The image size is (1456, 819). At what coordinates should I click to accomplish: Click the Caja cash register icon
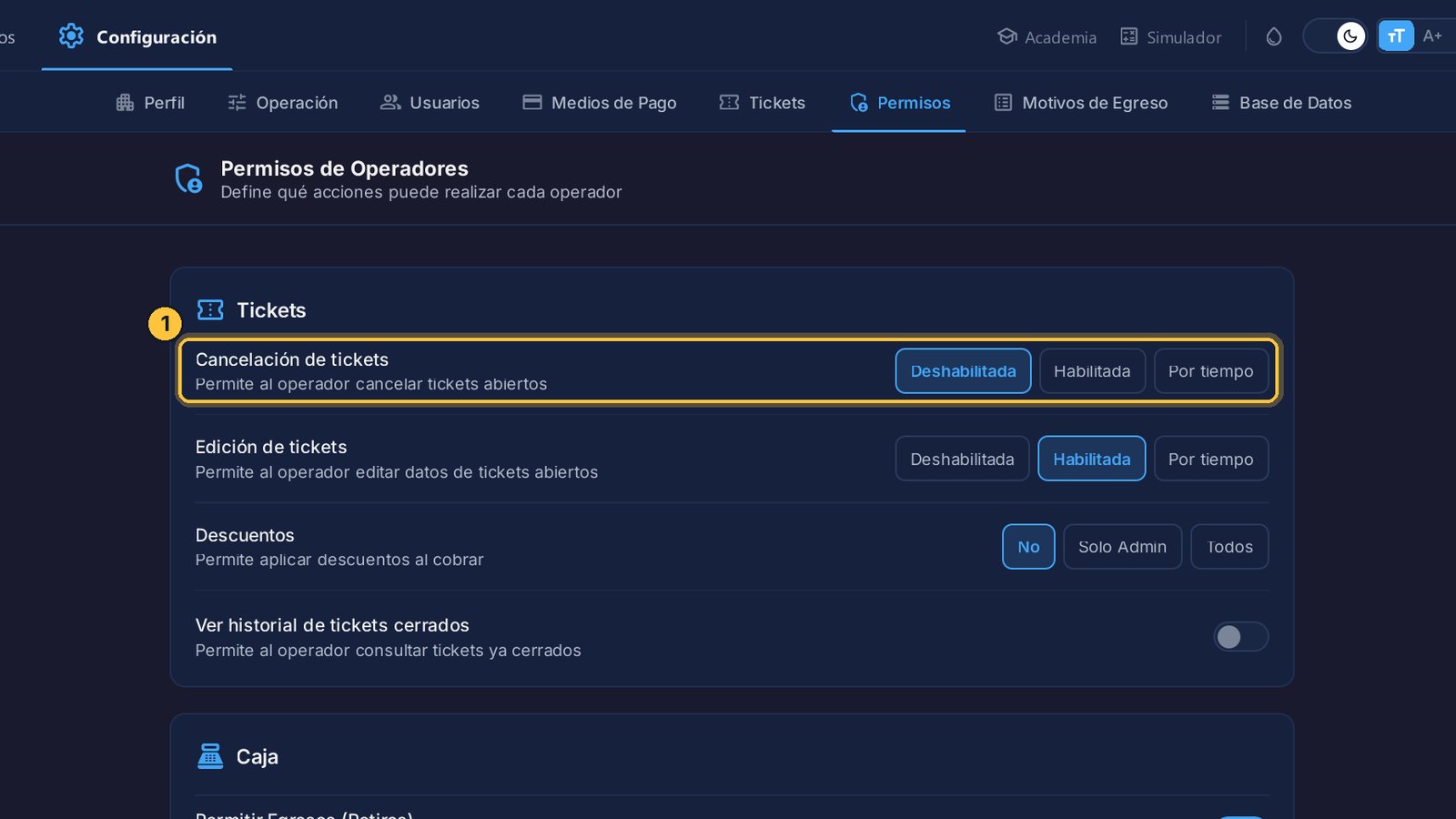tap(210, 756)
